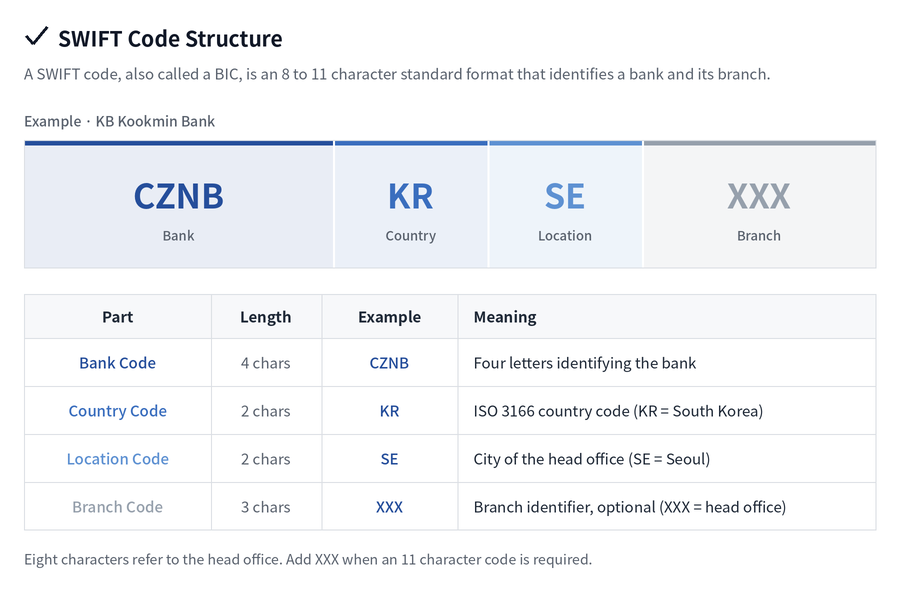Click the Length column header

pyautogui.click(x=266, y=317)
